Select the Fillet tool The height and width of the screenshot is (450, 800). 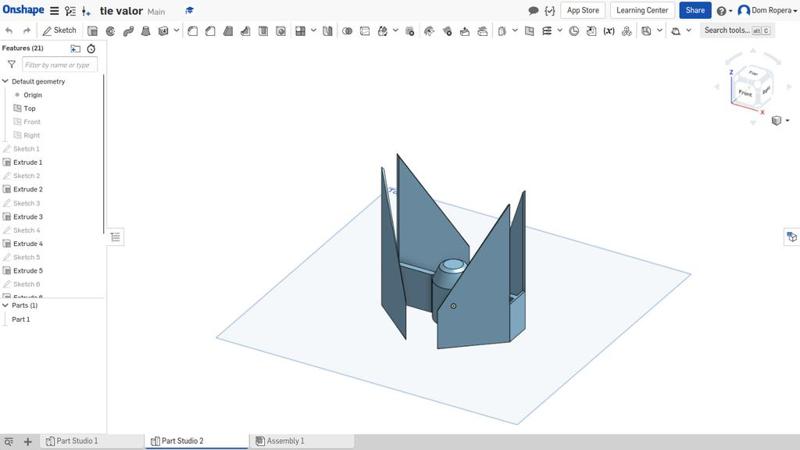tap(193, 31)
